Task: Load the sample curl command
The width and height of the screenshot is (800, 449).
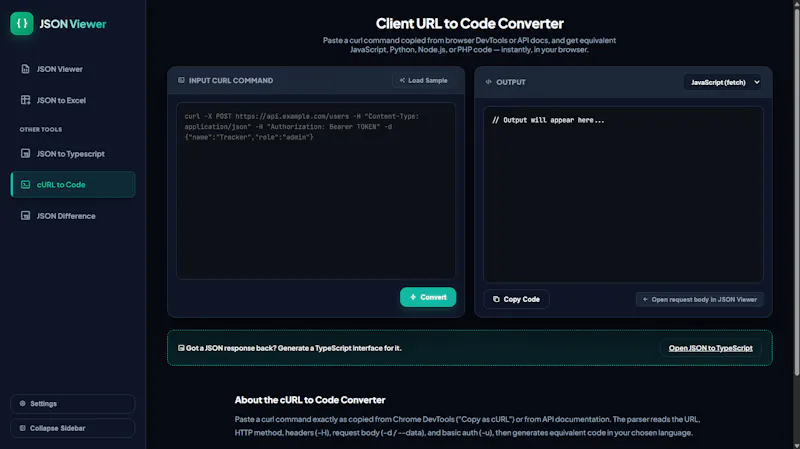Action: coord(423,81)
